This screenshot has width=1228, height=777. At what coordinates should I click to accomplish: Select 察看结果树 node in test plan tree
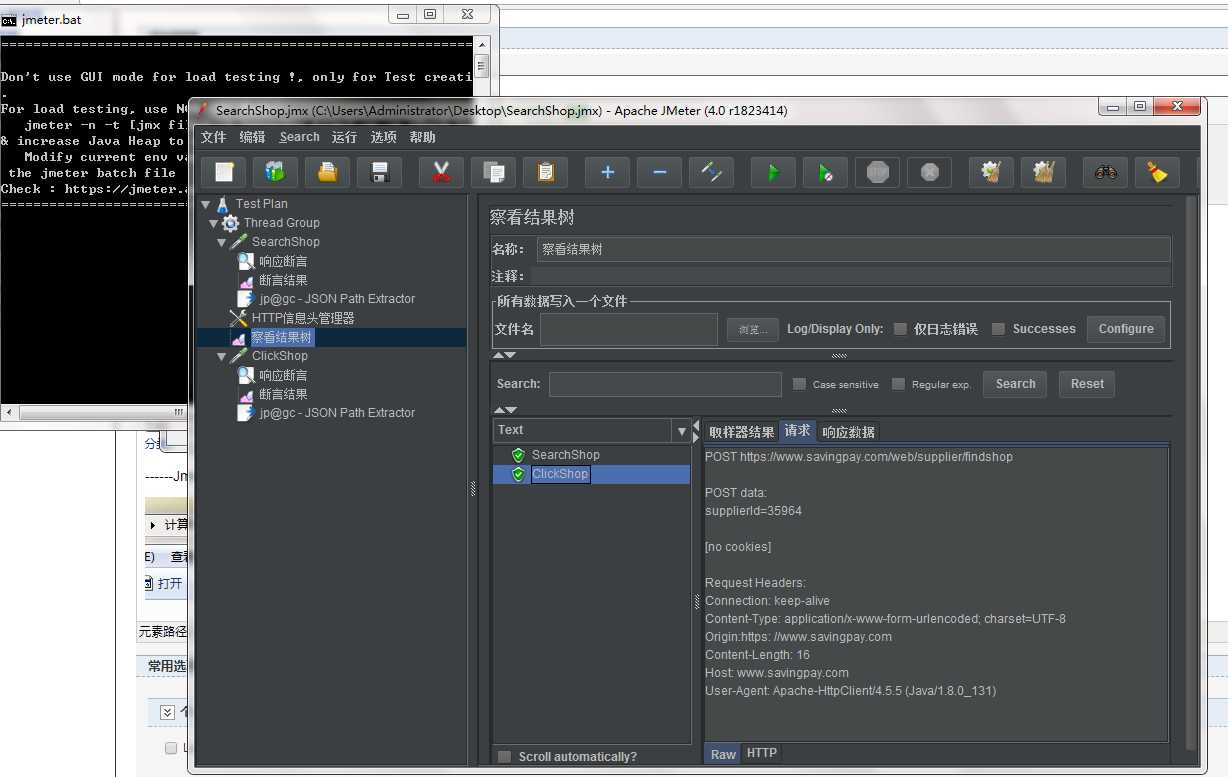pos(281,338)
